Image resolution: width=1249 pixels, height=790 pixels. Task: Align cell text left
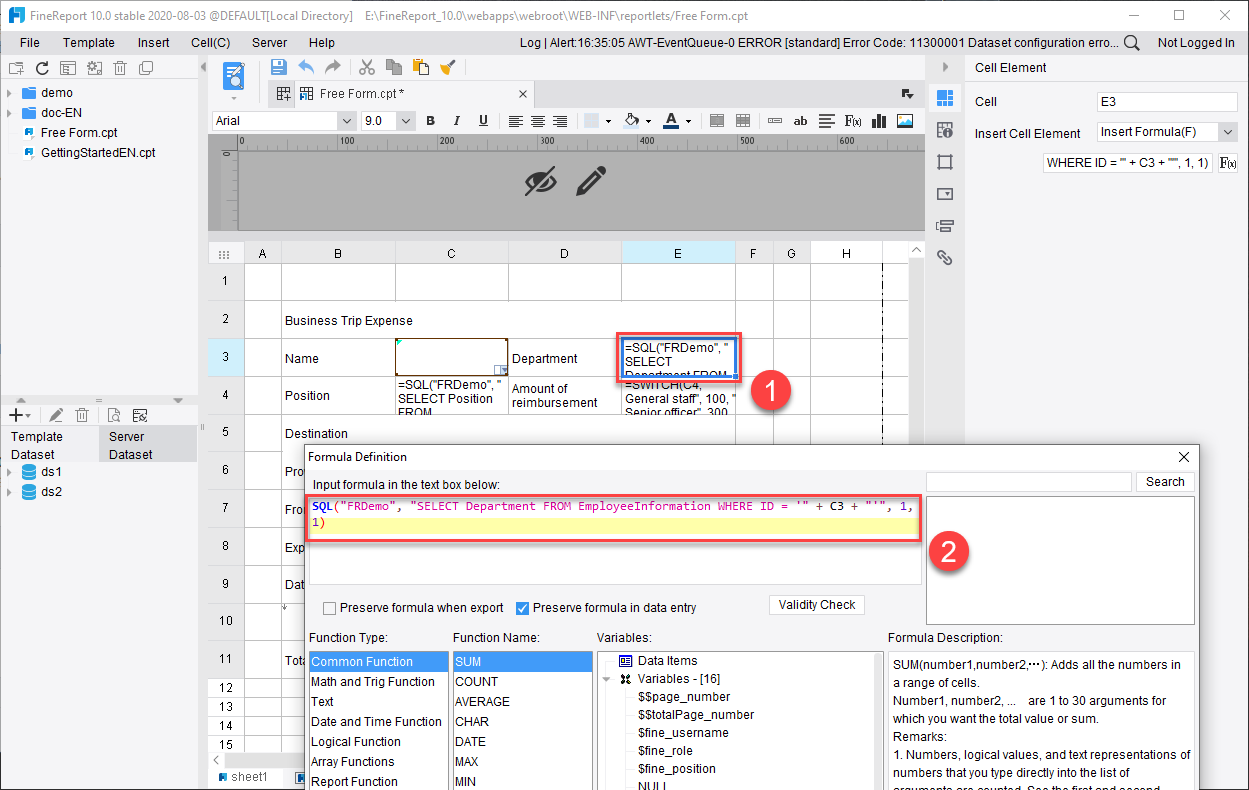[516, 121]
